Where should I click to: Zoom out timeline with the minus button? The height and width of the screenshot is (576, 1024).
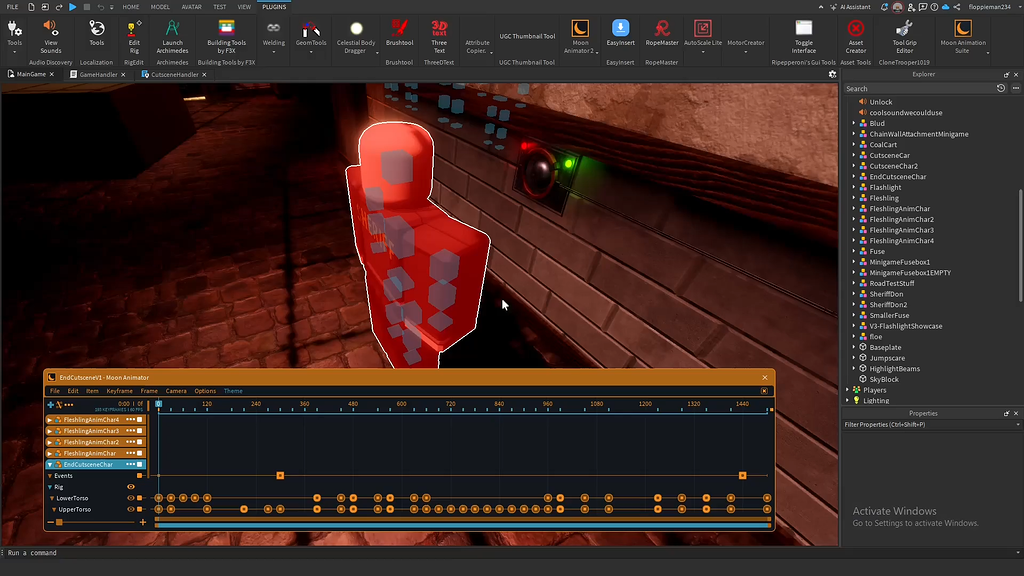tap(50, 522)
